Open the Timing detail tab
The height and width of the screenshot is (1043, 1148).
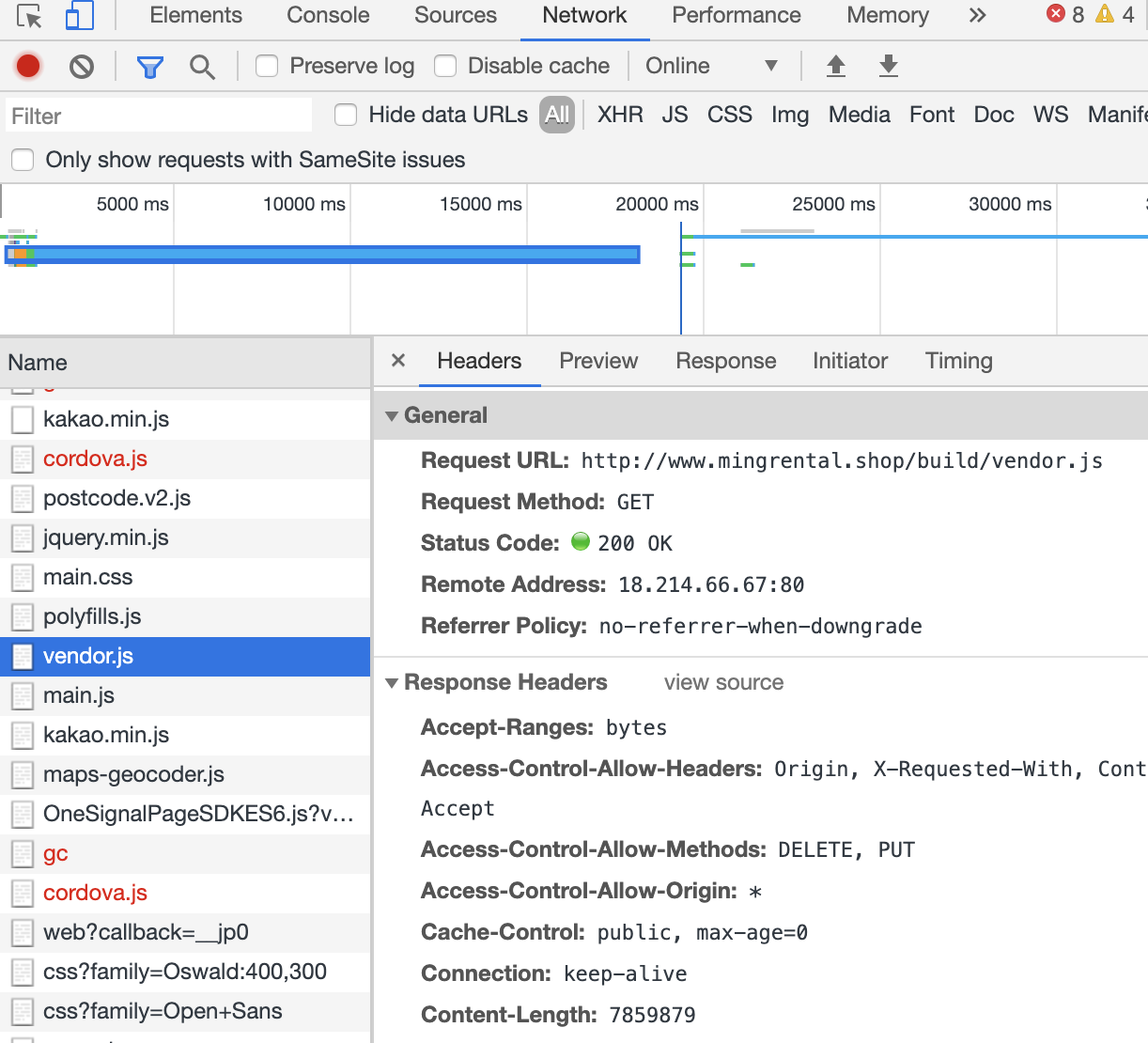(958, 361)
